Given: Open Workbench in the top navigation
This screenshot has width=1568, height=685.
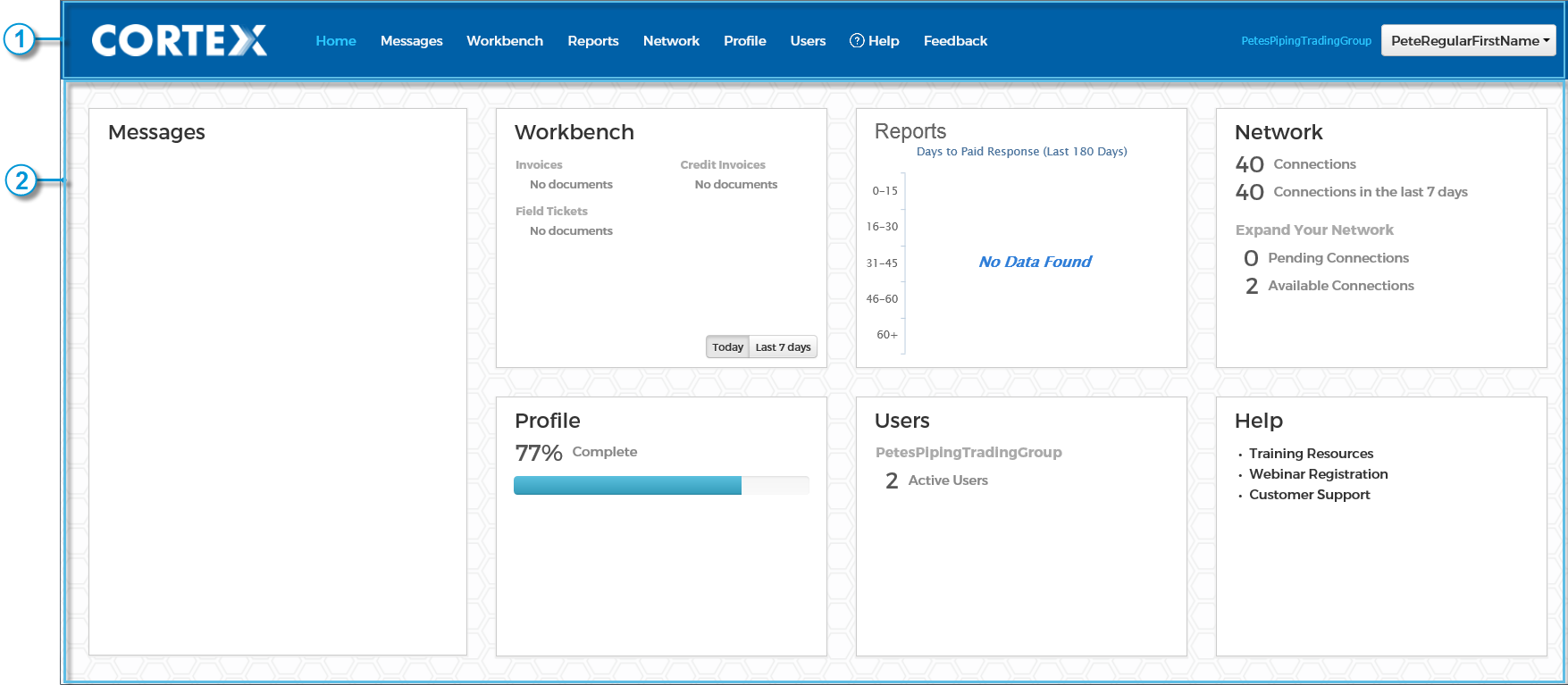Looking at the screenshot, I should pos(505,41).
